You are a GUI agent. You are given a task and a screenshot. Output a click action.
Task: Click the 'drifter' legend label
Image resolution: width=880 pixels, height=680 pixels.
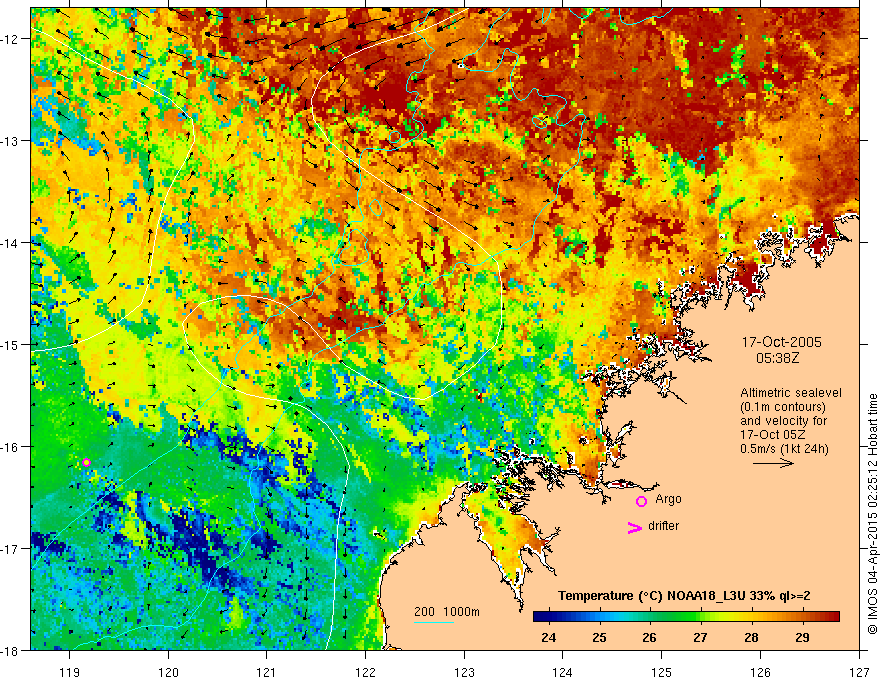[663, 526]
